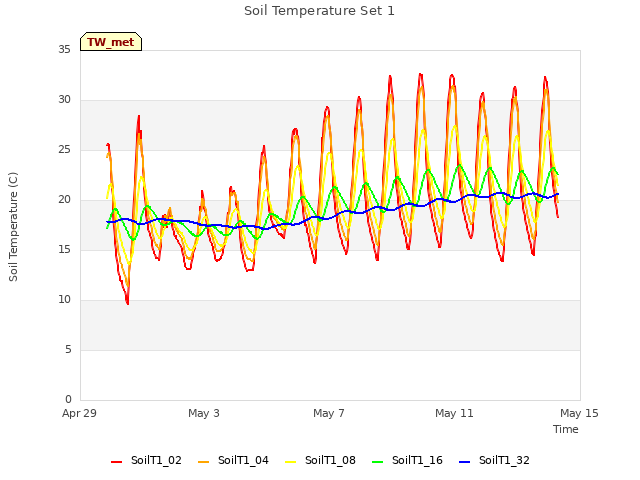Click the 35 y-axis tick label
The width and height of the screenshot is (640, 480).
click(x=64, y=50)
